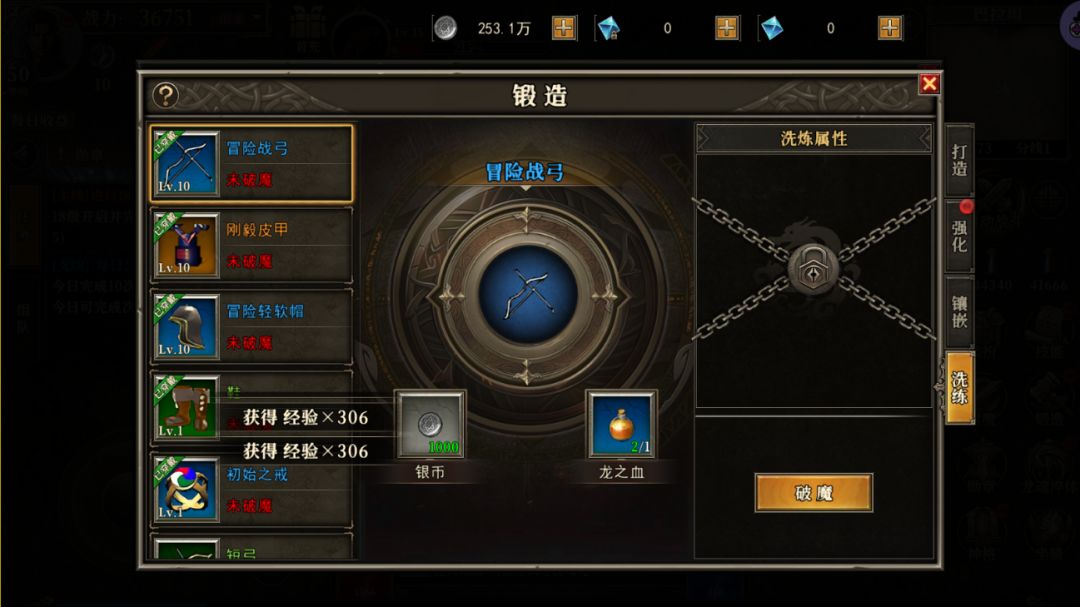Click the silver coin 银币 cost icon
This screenshot has height=607, width=1080.
pyautogui.click(x=430, y=424)
